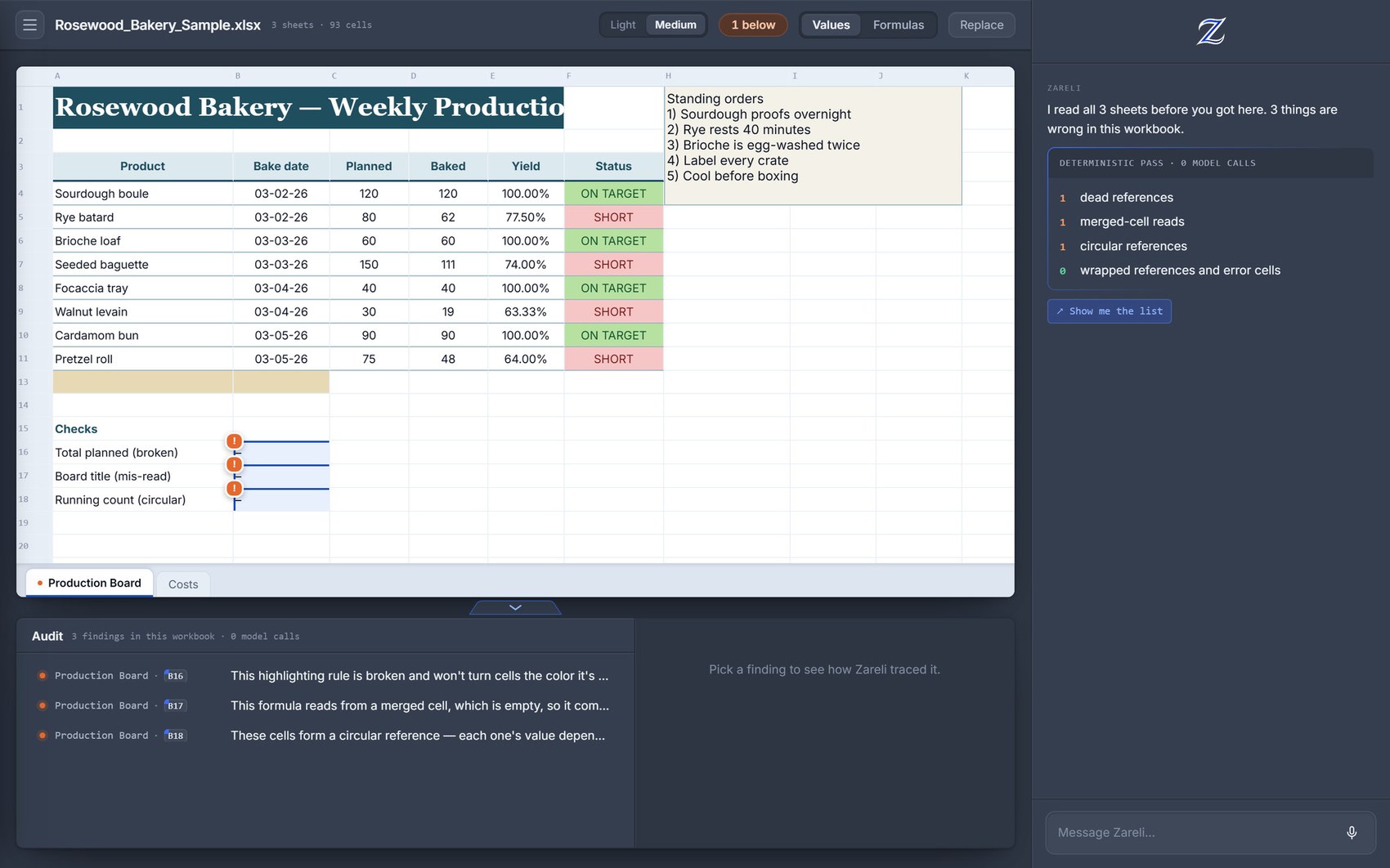Click the Yield header cell
Viewport: 1390px width, 868px height.
(x=526, y=166)
